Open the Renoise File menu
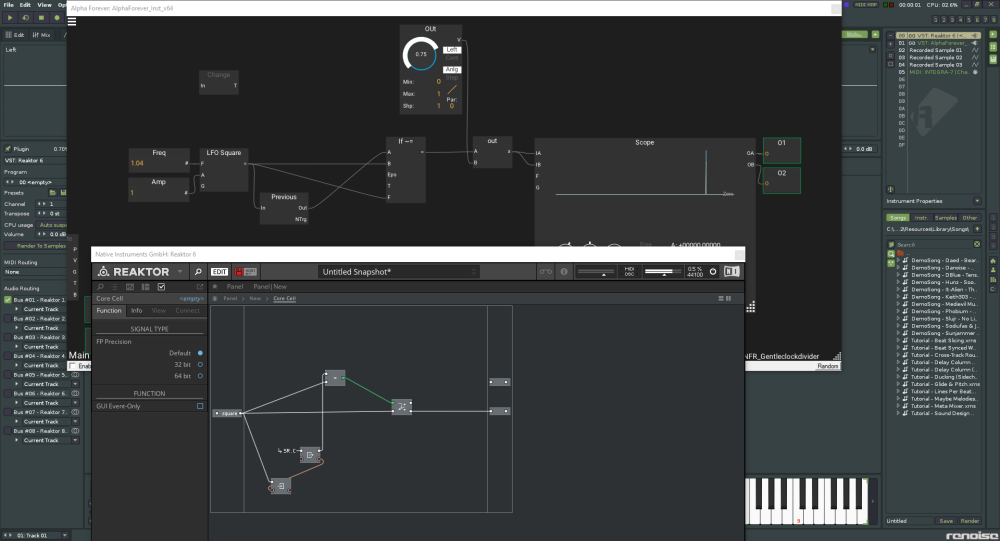The width and height of the screenshot is (1000, 541). [x=9, y=4]
